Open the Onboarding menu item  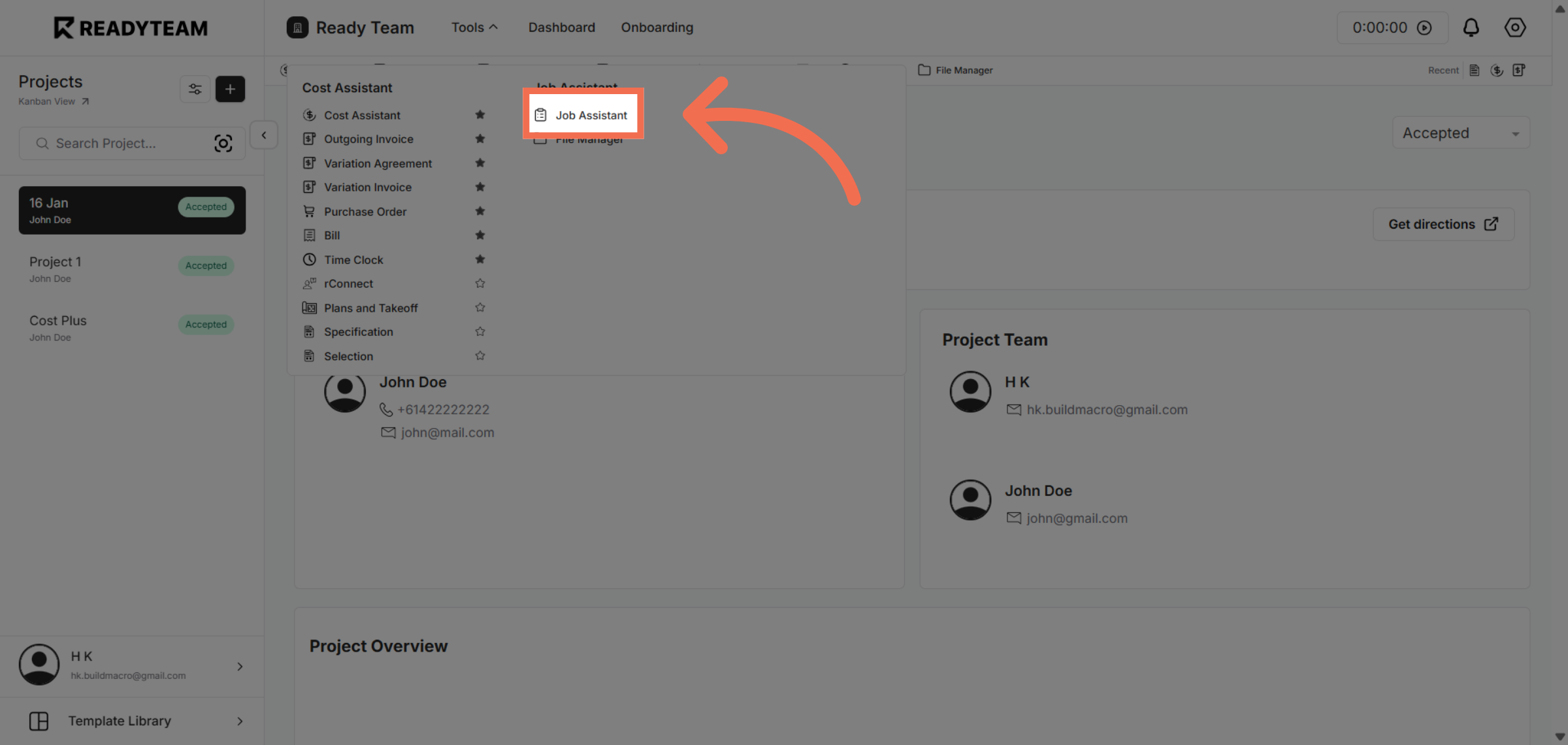point(657,27)
